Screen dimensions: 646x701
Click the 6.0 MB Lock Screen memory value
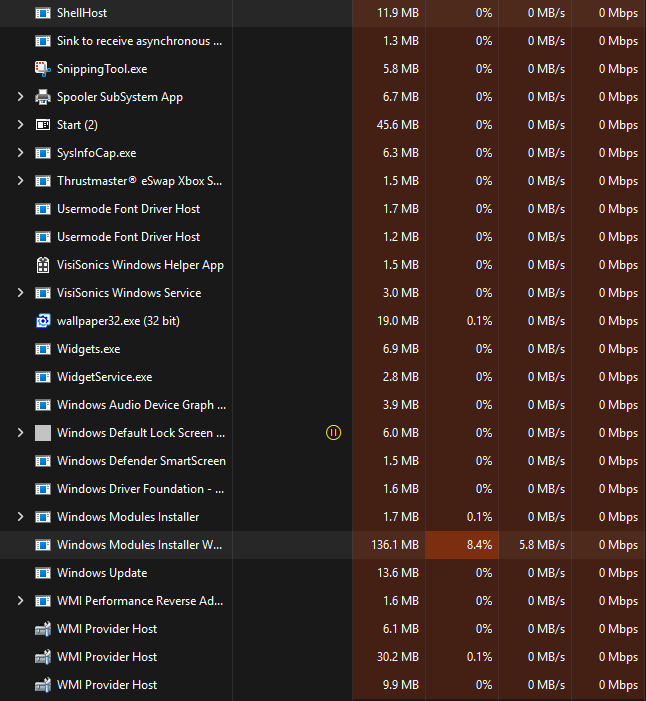(401, 433)
